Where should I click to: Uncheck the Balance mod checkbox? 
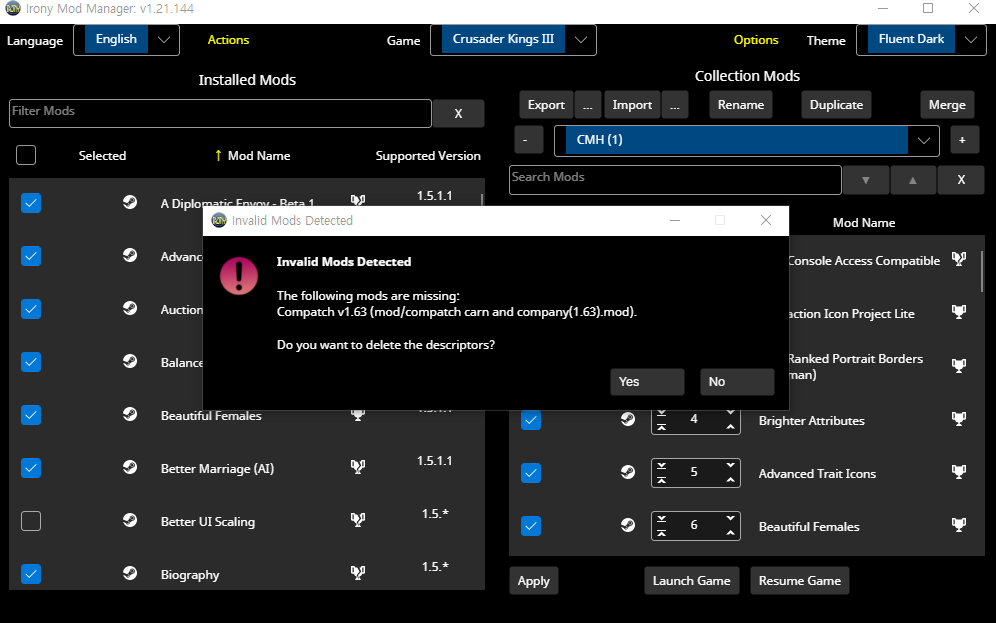pos(31,362)
